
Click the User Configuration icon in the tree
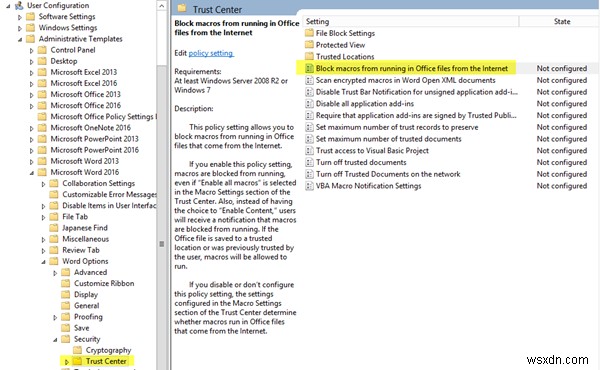(19, 5)
